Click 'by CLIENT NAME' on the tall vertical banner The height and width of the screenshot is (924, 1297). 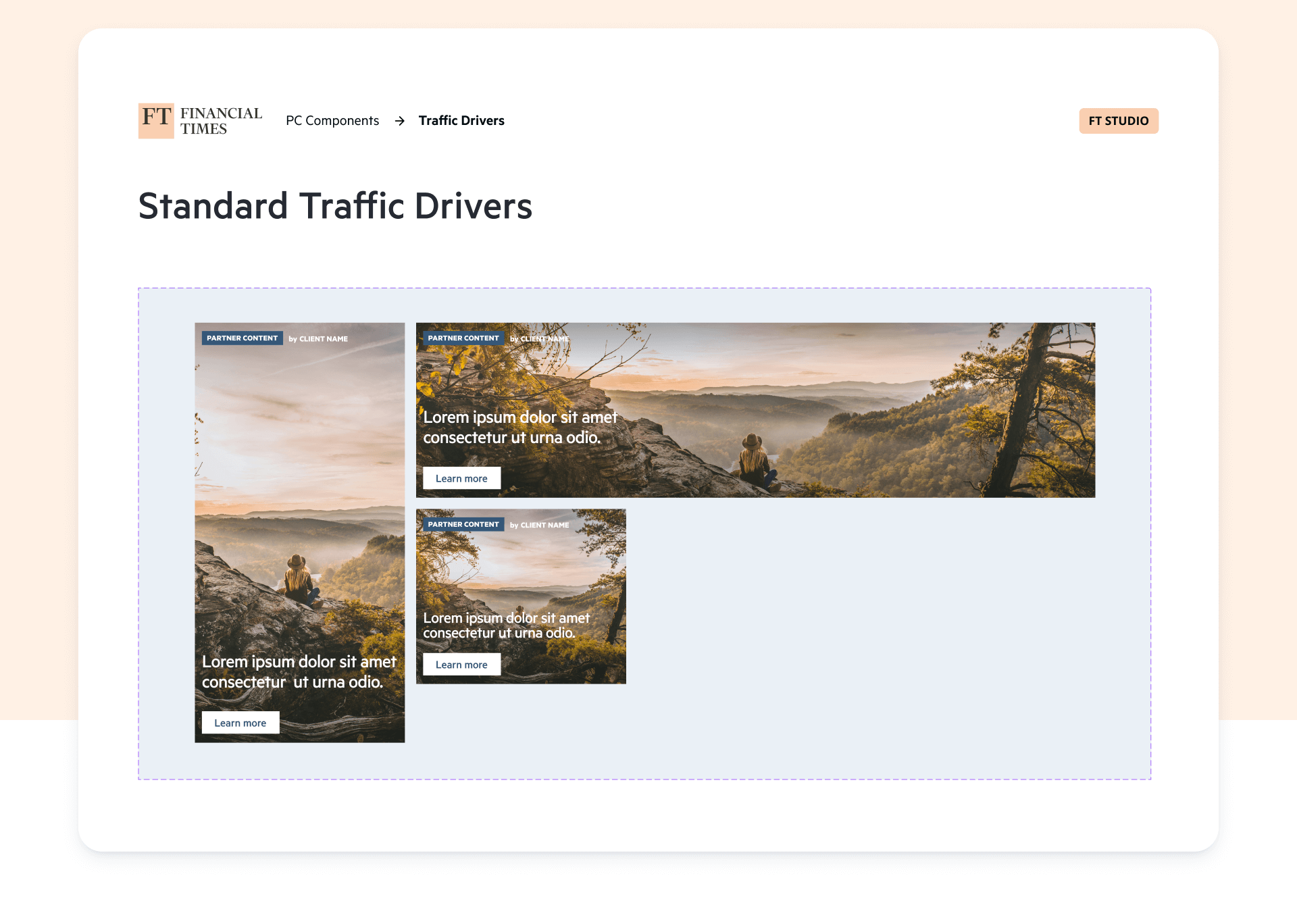tap(318, 339)
